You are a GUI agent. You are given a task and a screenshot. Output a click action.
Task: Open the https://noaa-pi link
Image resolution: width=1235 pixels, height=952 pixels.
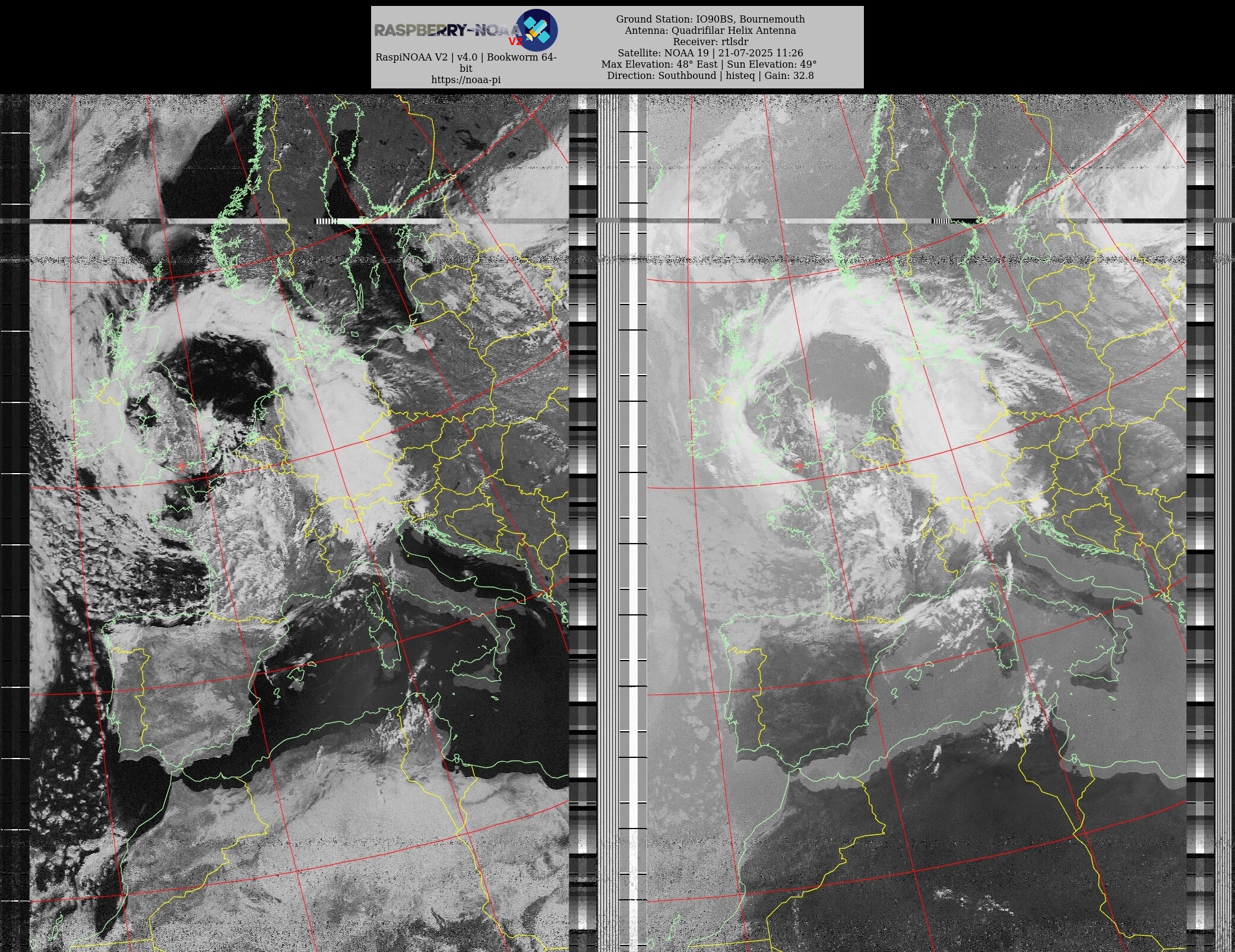click(x=466, y=80)
